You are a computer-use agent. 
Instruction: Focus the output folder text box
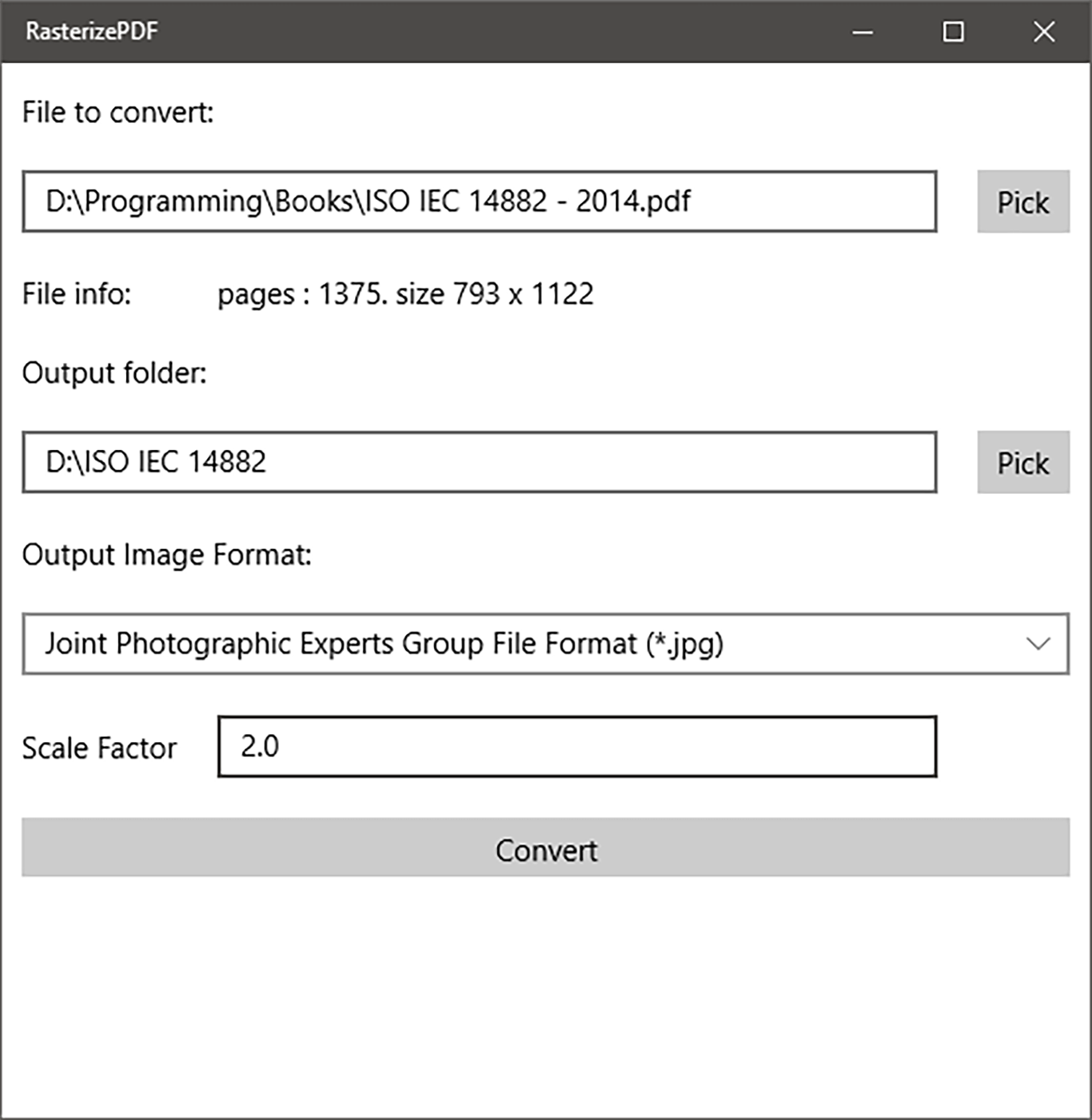(479, 462)
